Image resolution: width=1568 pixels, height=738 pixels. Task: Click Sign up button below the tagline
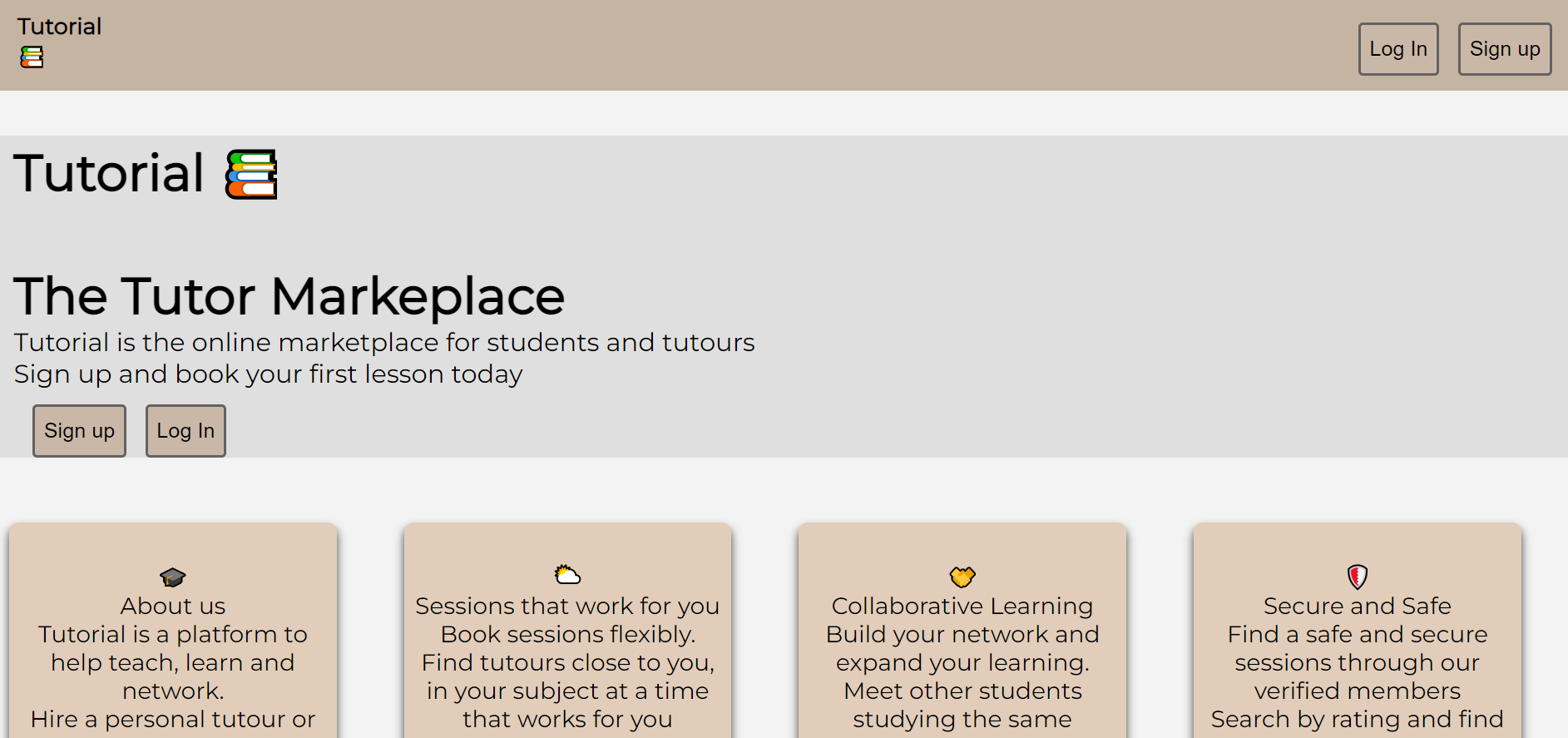79,431
